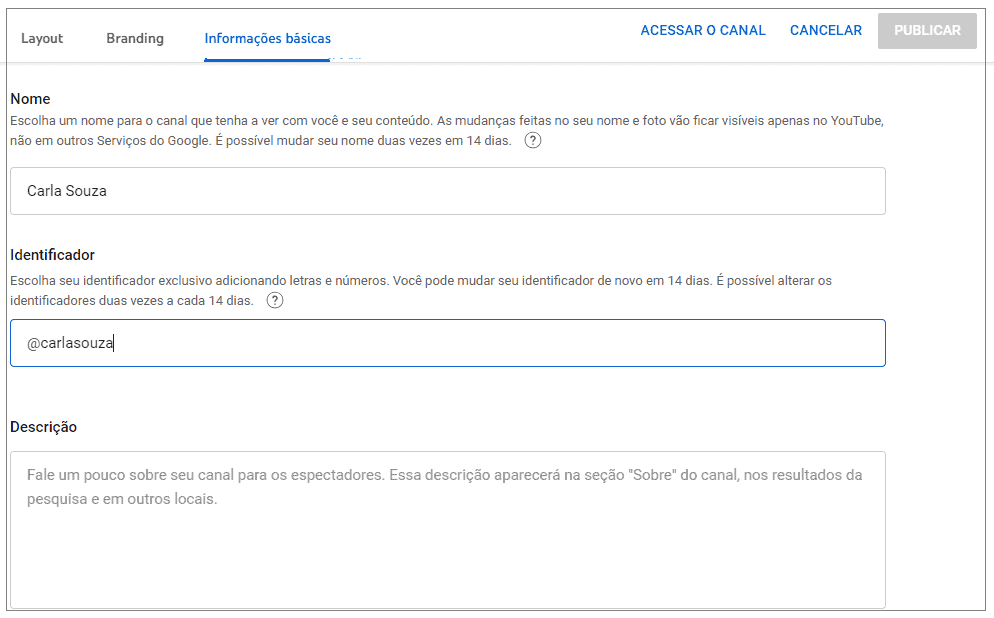The height and width of the screenshot is (618, 994).
Task: Open the help icon next to Nome description
Action: [x=532, y=141]
